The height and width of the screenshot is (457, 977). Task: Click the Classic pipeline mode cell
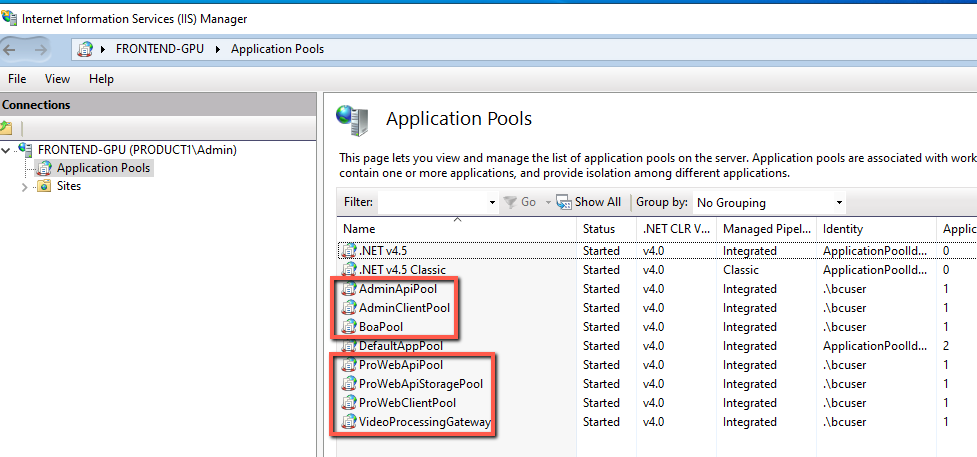coord(741,270)
